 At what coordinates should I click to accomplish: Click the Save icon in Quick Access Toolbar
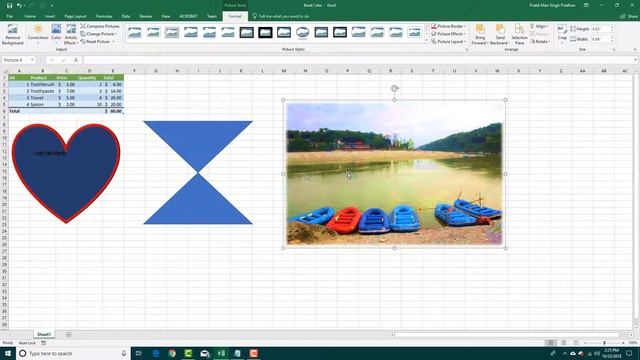point(9,6)
